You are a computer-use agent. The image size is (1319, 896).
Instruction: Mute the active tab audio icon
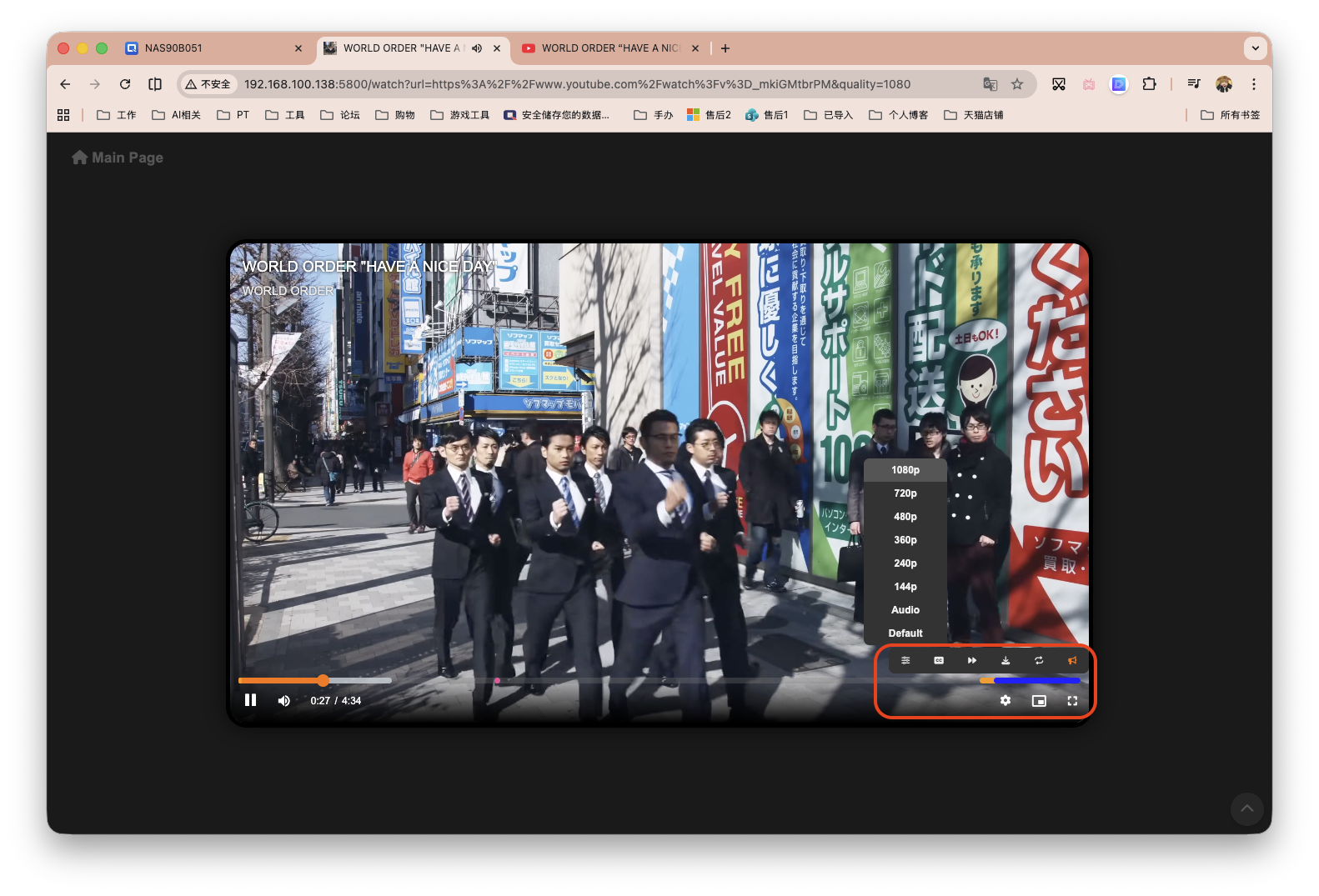pos(477,48)
